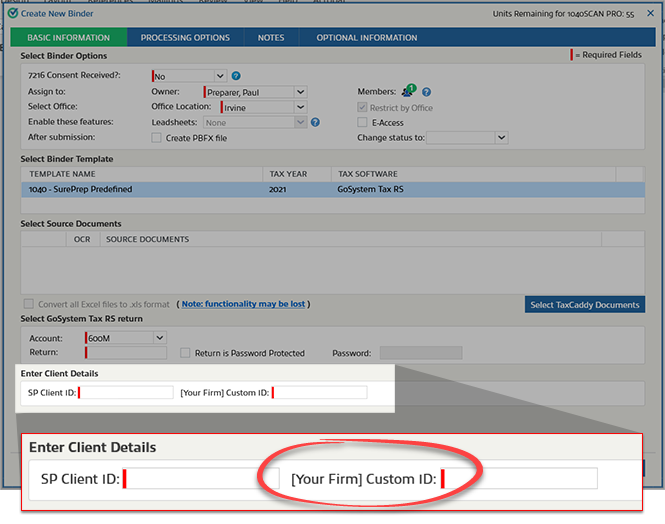Image resolution: width=665 pixels, height=524 pixels.
Task: Open the functionality may be lost note link
Action: 243,304
